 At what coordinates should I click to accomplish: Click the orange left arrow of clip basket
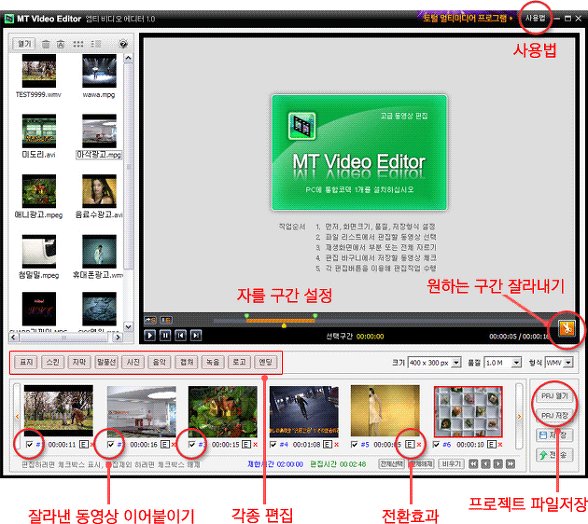17,416
